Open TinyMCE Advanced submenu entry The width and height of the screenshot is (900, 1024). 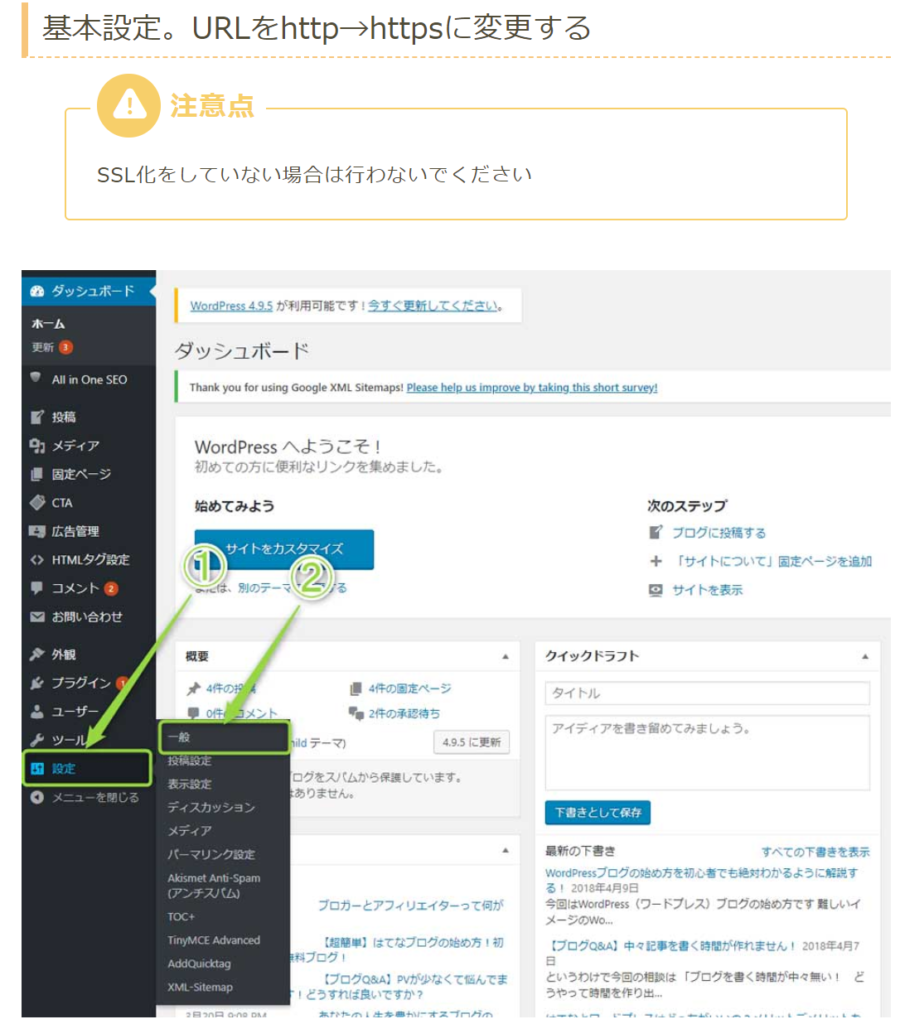[214, 940]
